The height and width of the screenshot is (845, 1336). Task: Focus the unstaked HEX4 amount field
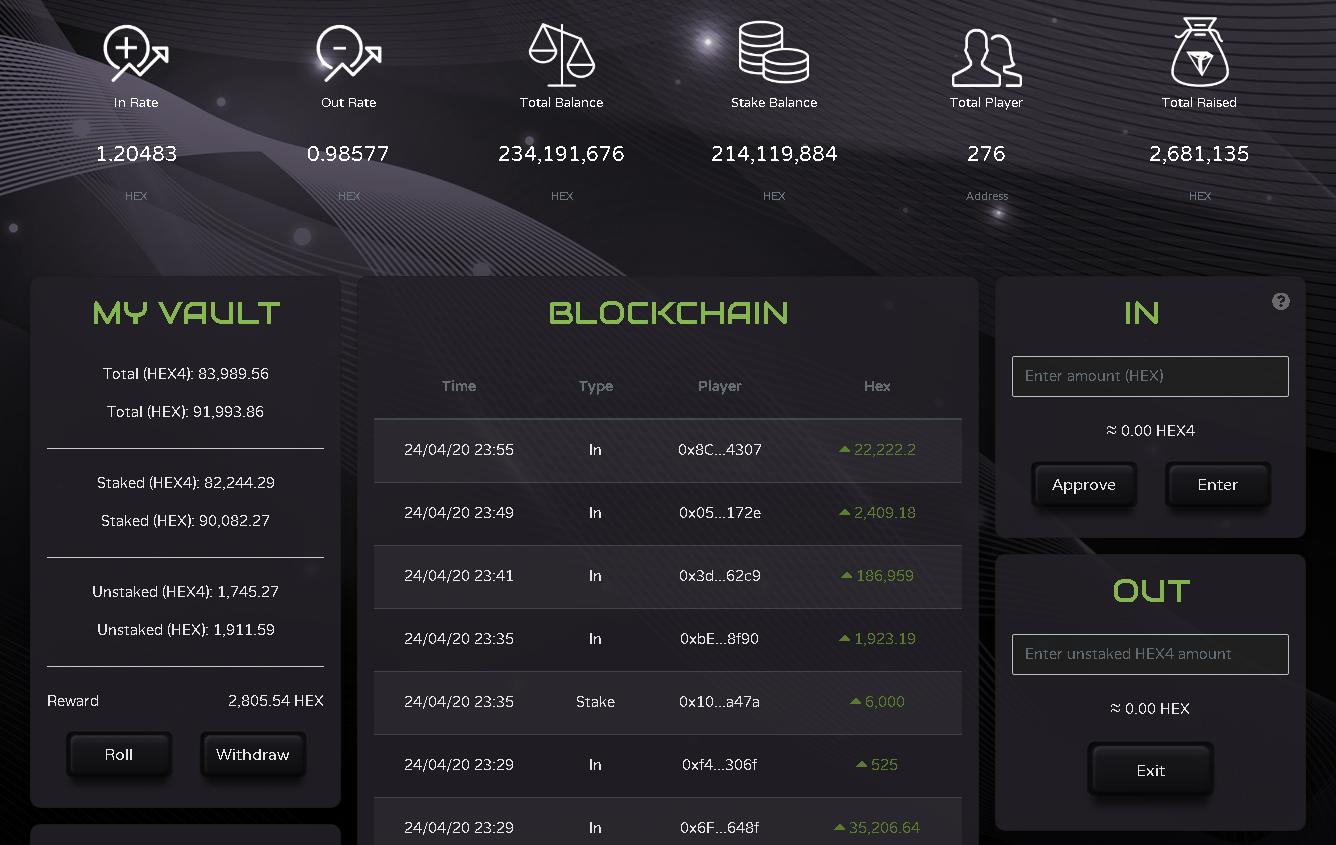click(x=1150, y=654)
